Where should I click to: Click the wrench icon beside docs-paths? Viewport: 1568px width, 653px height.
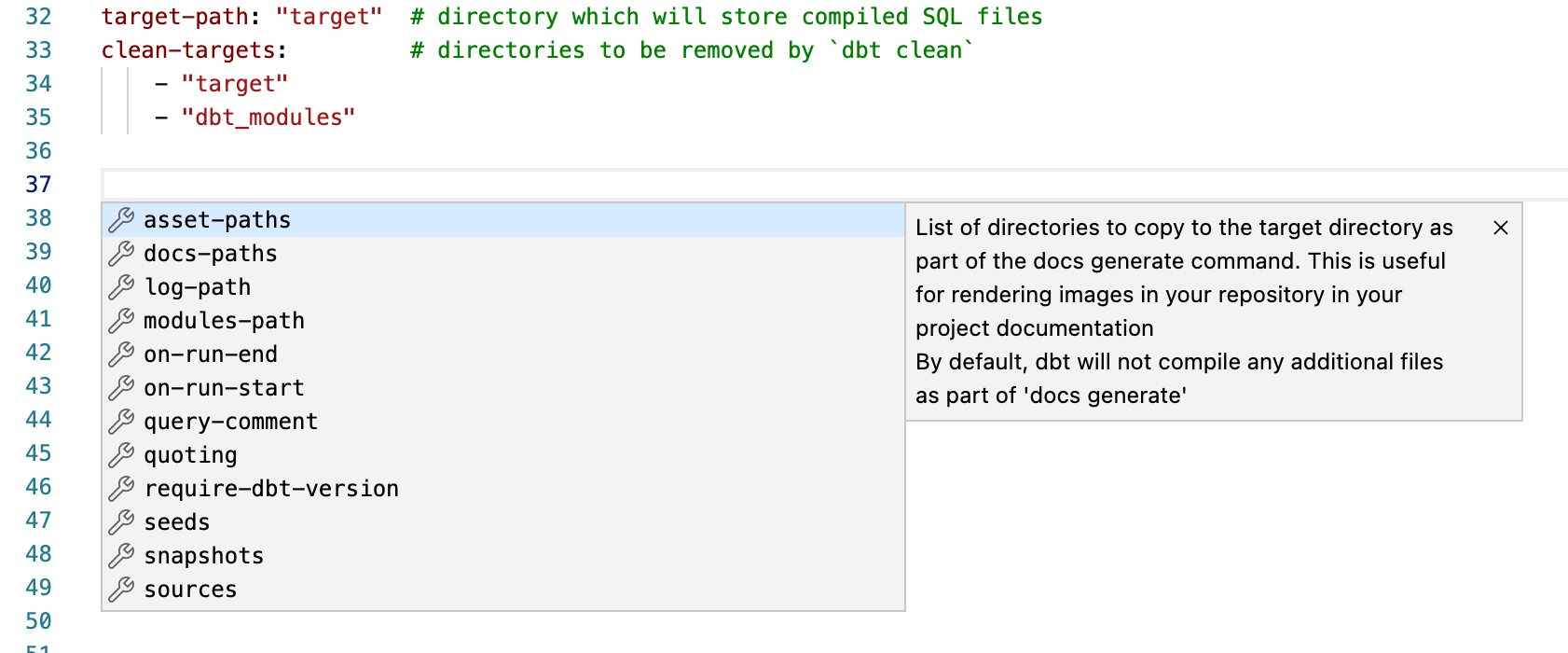(121, 254)
